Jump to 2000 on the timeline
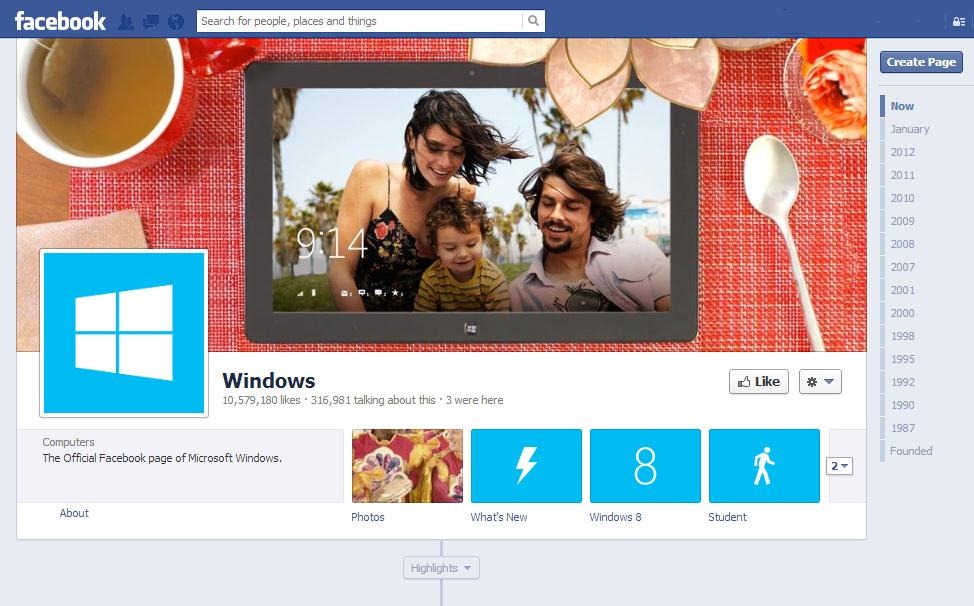This screenshot has height=606, width=974. [x=903, y=313]
